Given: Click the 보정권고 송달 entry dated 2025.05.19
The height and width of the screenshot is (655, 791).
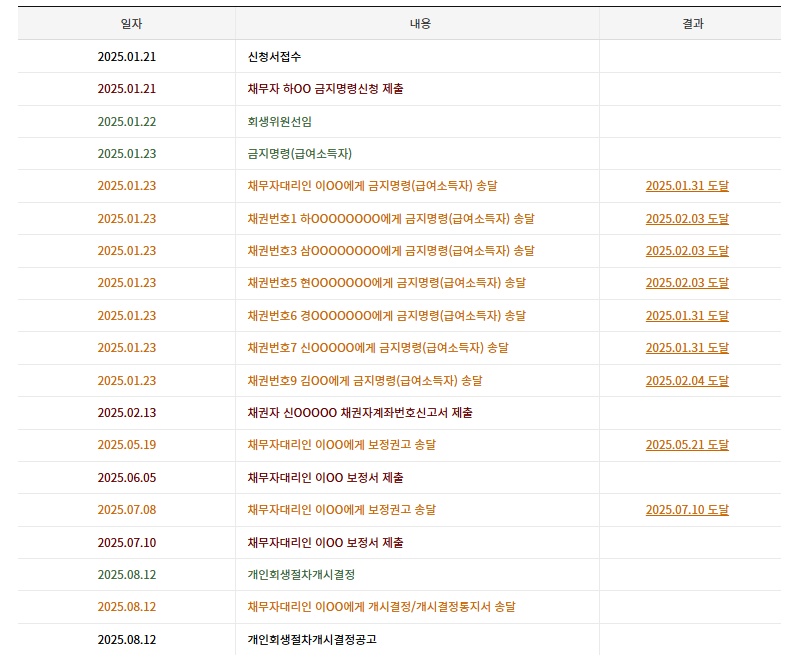Looking at the screenshot, I should click(342, 445).
